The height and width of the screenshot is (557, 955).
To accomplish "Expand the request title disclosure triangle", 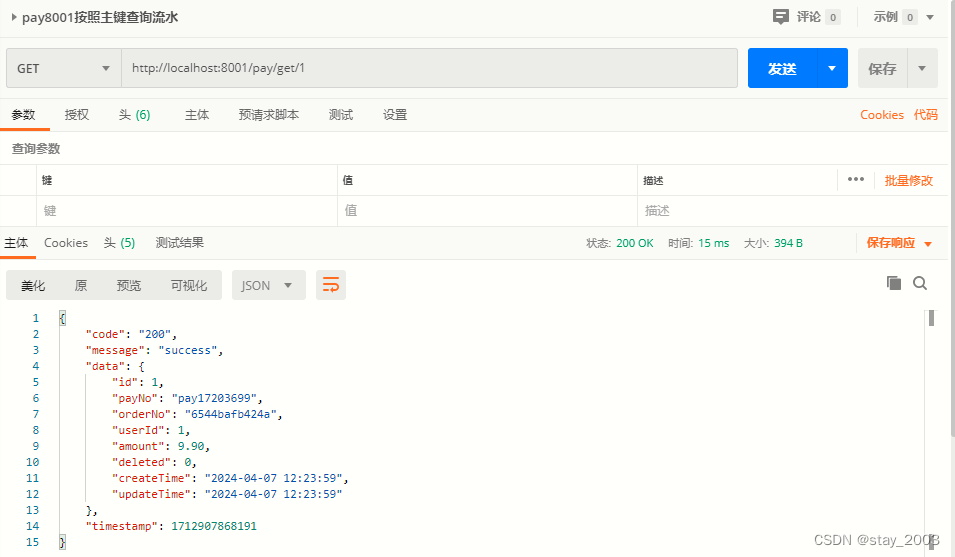I will (x=13, y=17).
